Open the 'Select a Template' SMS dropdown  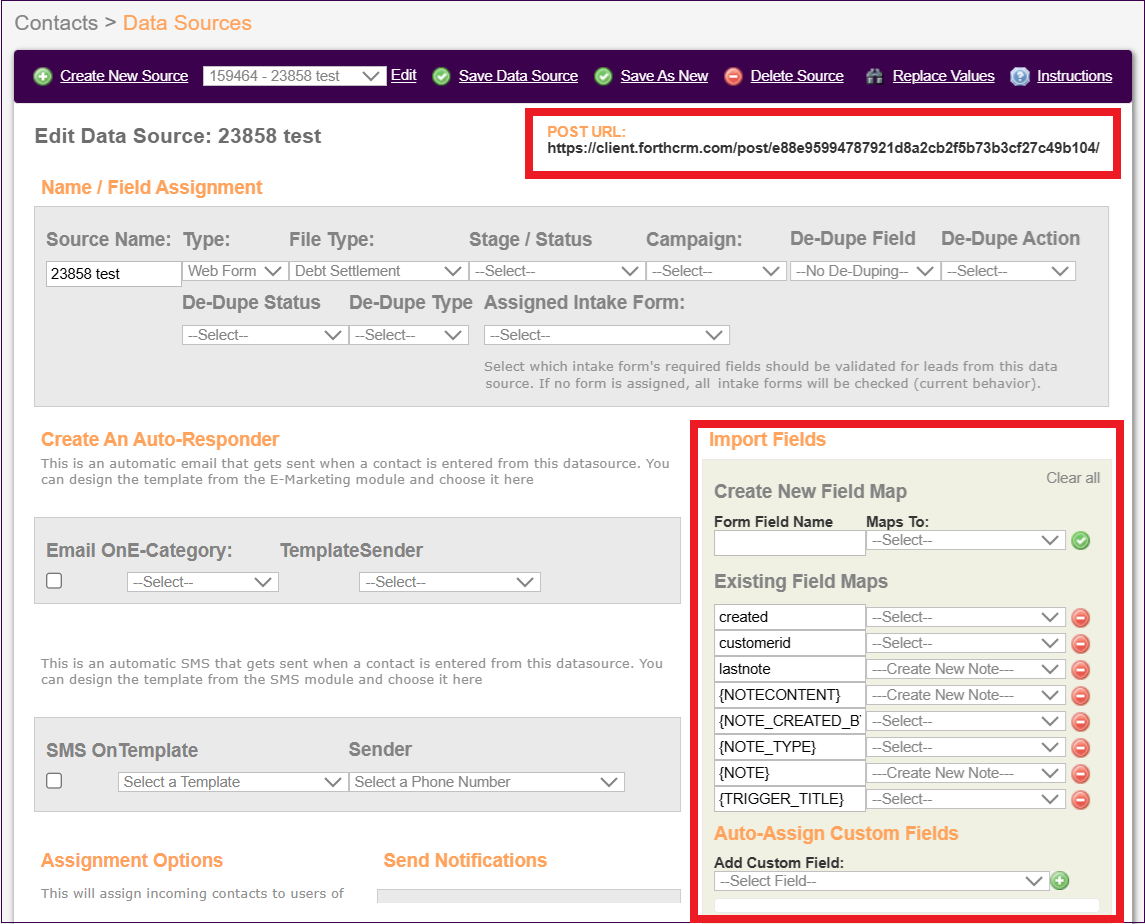[x=233, y=782]
